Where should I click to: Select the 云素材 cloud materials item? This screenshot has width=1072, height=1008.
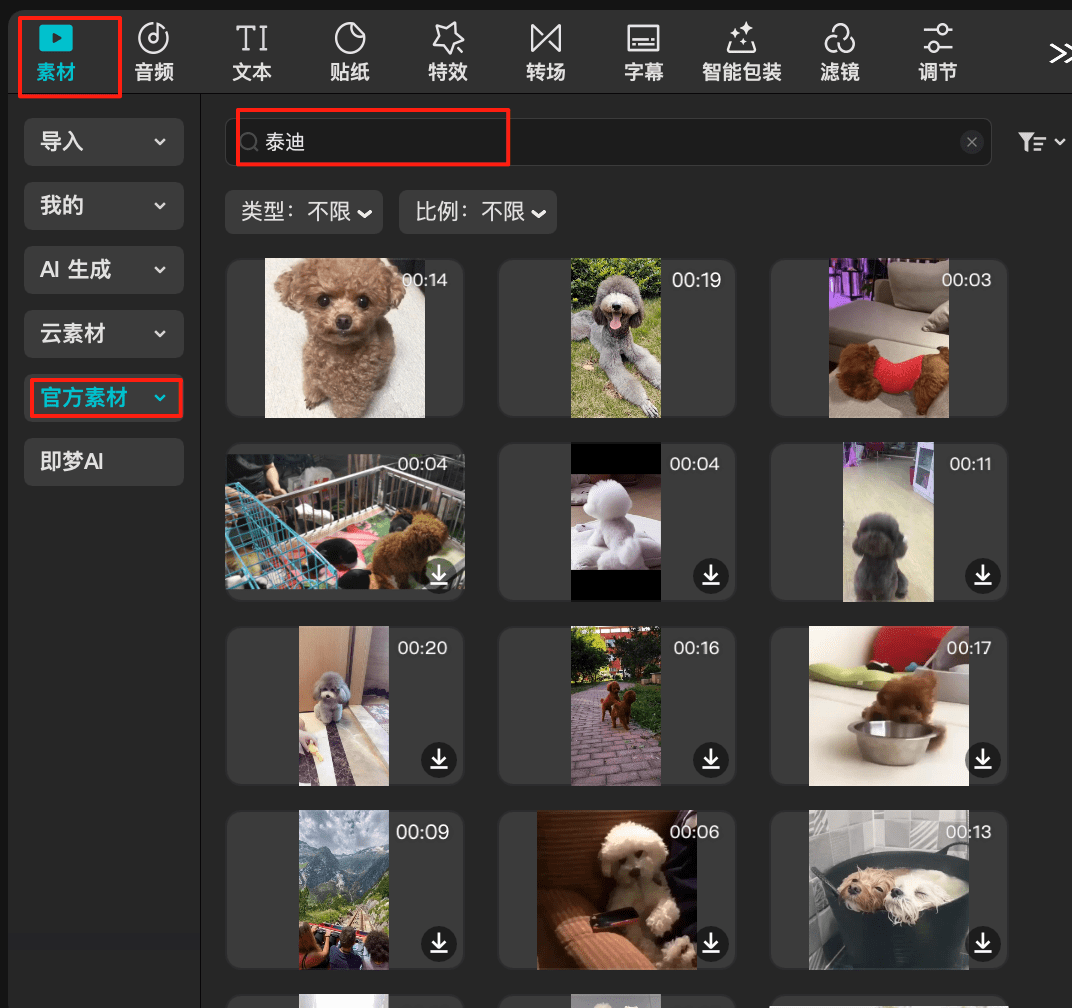click(x=104, y=334)
